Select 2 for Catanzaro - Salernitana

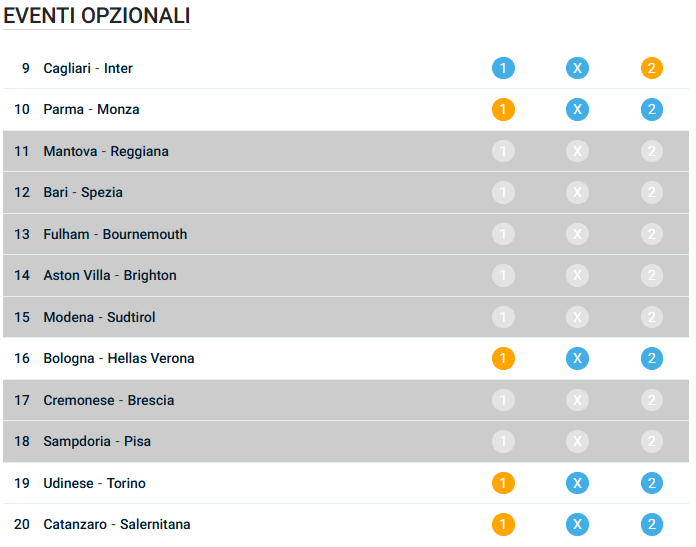point(652,524)
